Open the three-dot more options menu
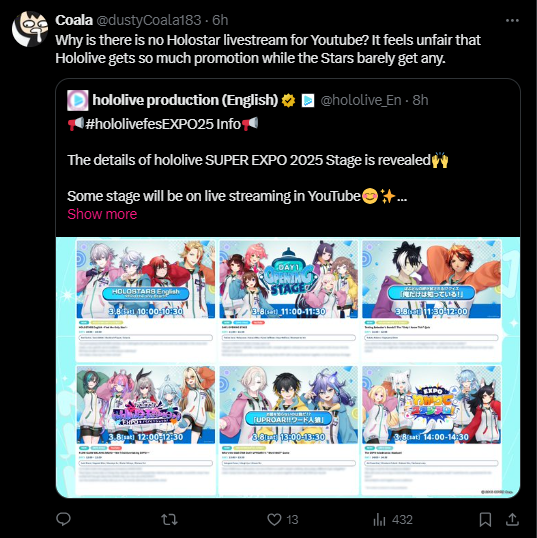Image resolution: width=537 pixels, height=538 pixels. tap(512, 21)
